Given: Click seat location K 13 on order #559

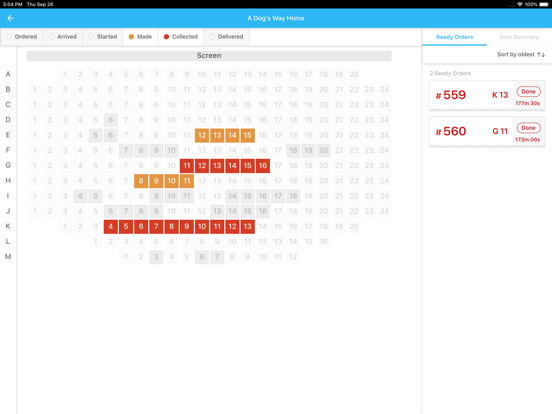Looking at the screenshot, I should tap(500, 95).
